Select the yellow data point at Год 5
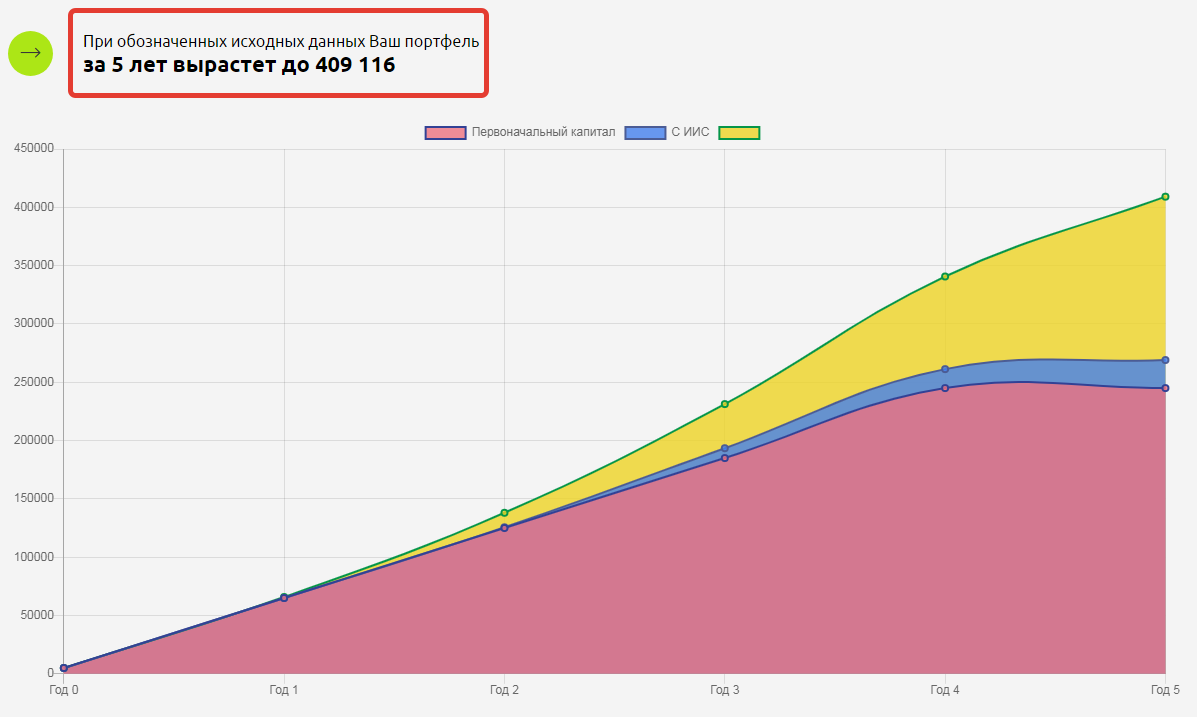Viewport: 1197px width, 717px height. coord(1165,197)
